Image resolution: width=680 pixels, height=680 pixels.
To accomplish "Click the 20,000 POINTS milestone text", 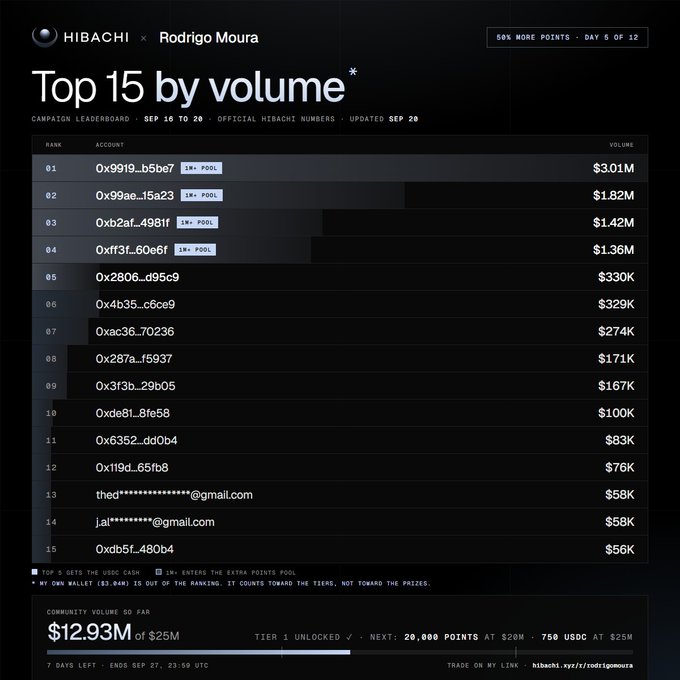I will [441, 637].
